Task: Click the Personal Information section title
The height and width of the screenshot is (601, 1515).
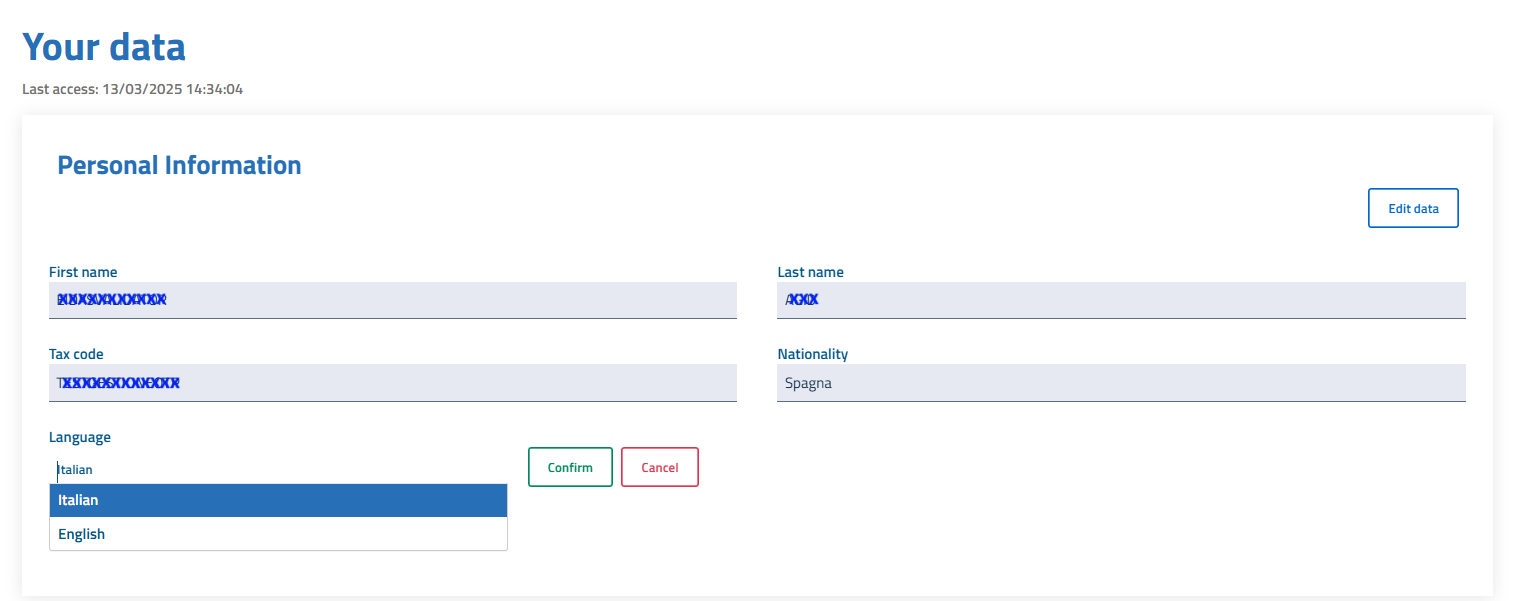Action: coord(179,165)
